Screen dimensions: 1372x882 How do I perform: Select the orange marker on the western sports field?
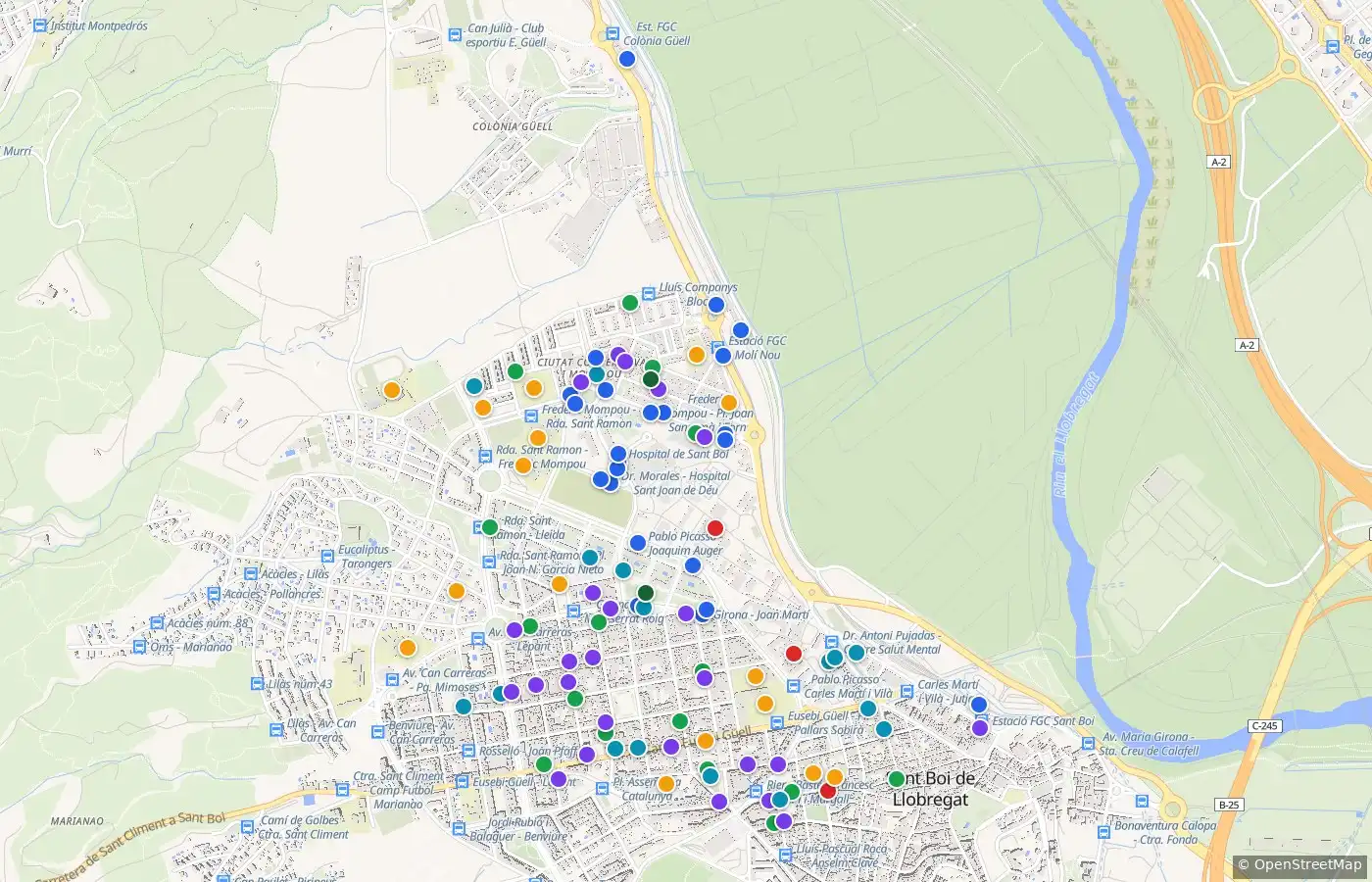pyautogui.click(x=392, y=390)
